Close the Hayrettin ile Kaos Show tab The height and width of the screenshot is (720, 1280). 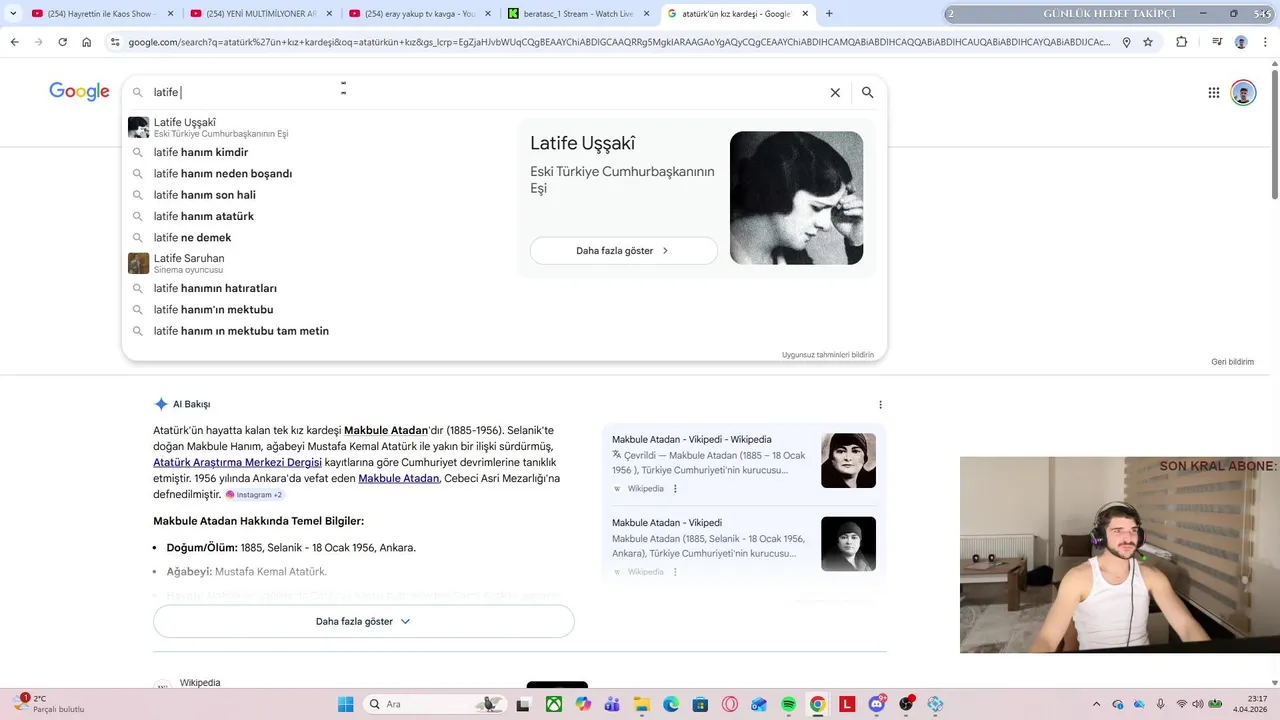pos(170,13)
